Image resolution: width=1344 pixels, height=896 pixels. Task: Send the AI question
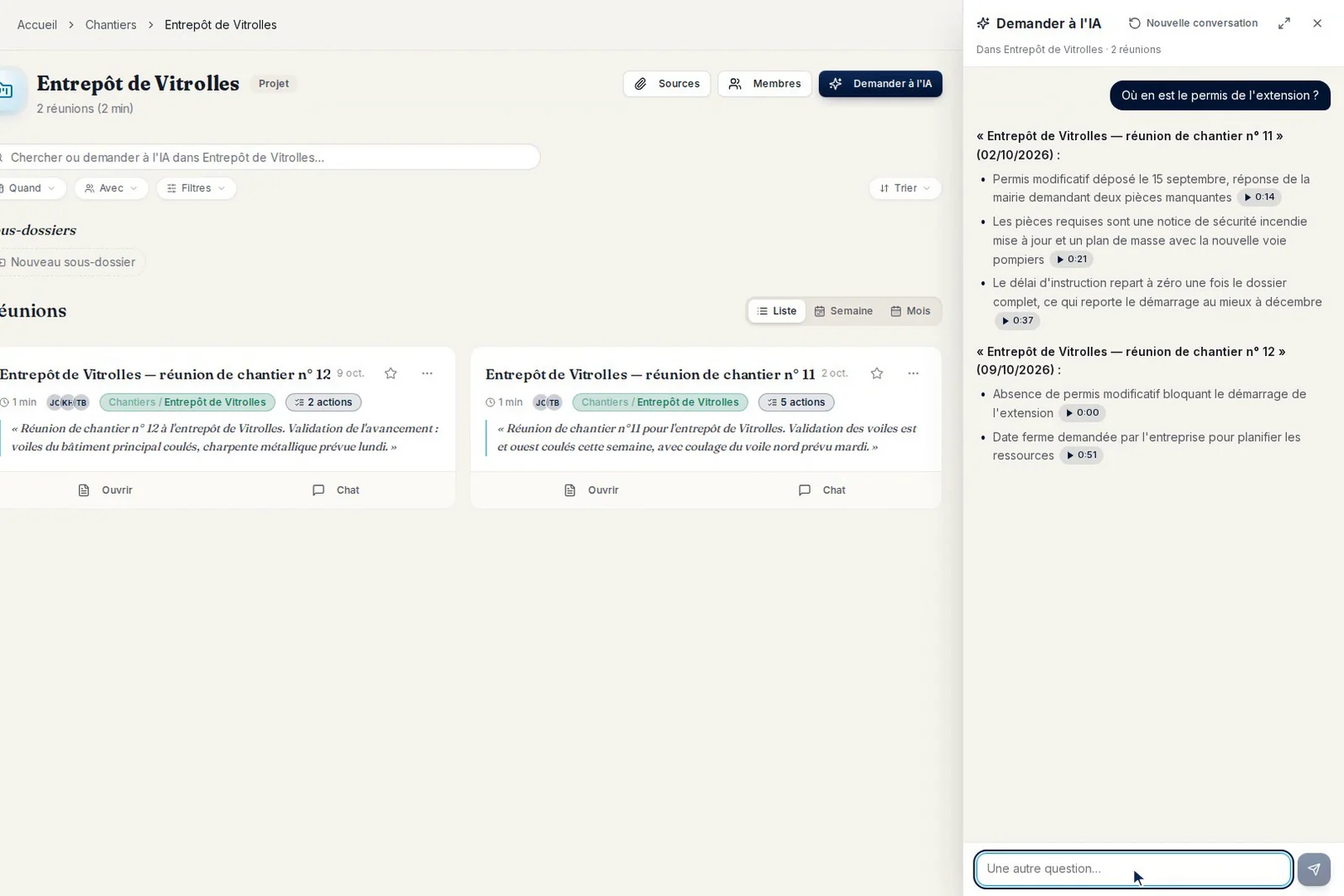click(x=1314, y=869)
